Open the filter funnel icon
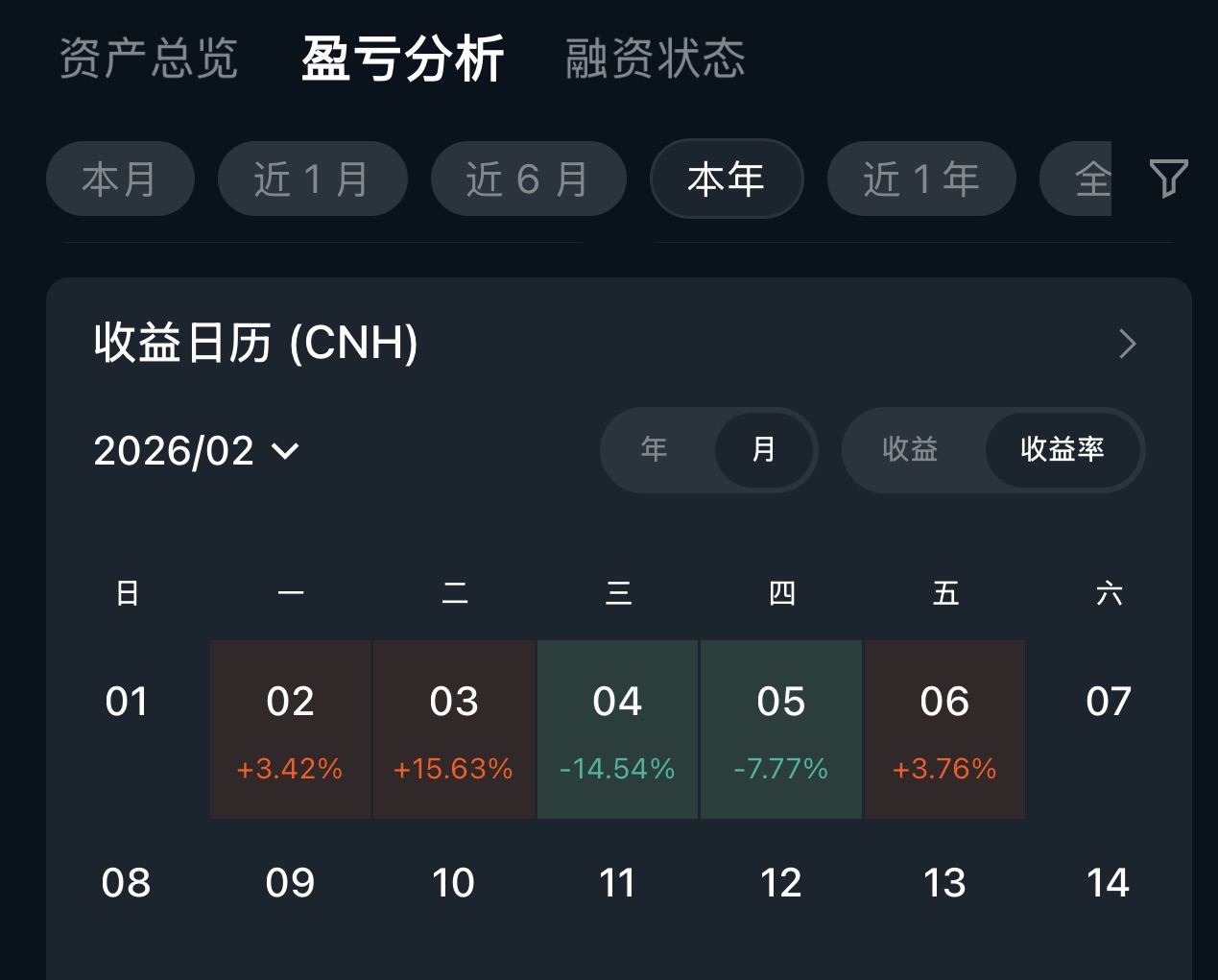1218x980 pixels. [1168, 179]
